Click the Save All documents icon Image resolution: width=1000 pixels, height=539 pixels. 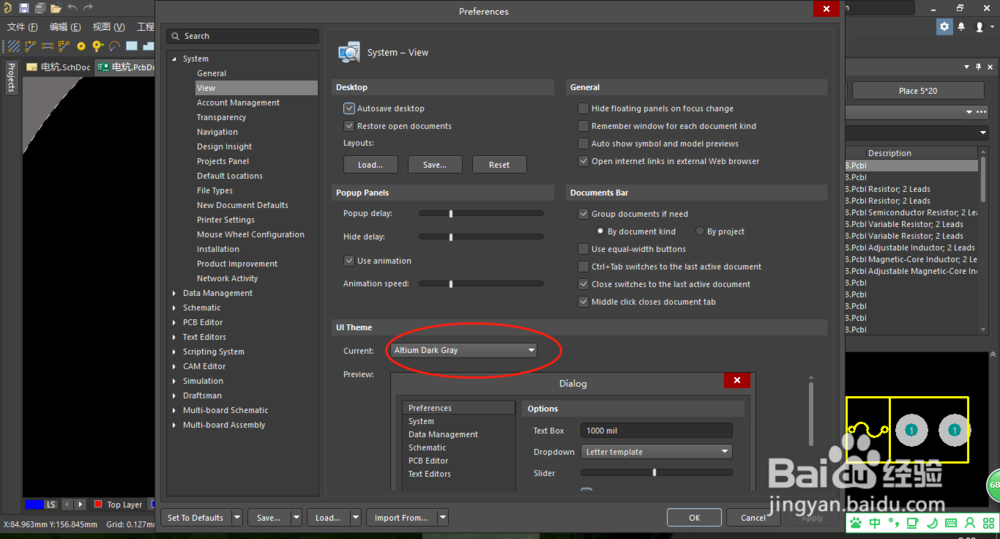pyautogui.click(x=40, y=8)
